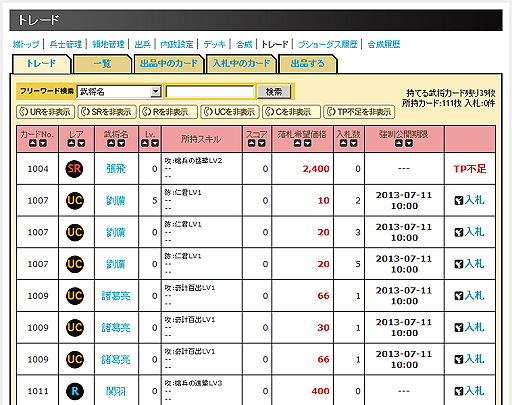Sort bid count column descending arrow
The image size is (512, 405).
353,143
